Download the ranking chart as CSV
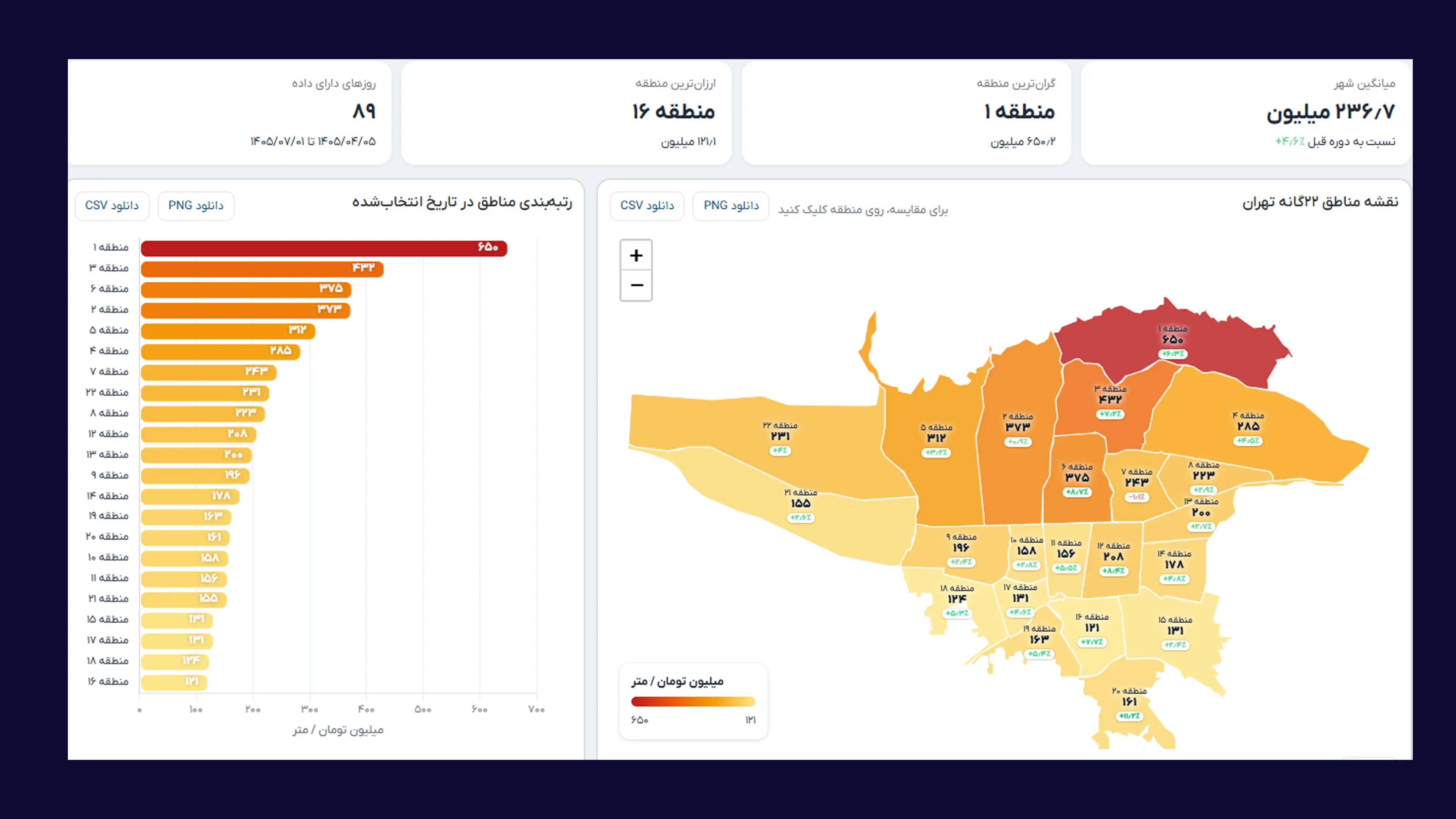1456x819 pixels. point(112,206)
